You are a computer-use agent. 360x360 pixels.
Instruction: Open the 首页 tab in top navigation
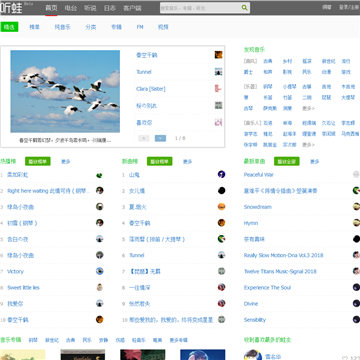click(51, 8)
